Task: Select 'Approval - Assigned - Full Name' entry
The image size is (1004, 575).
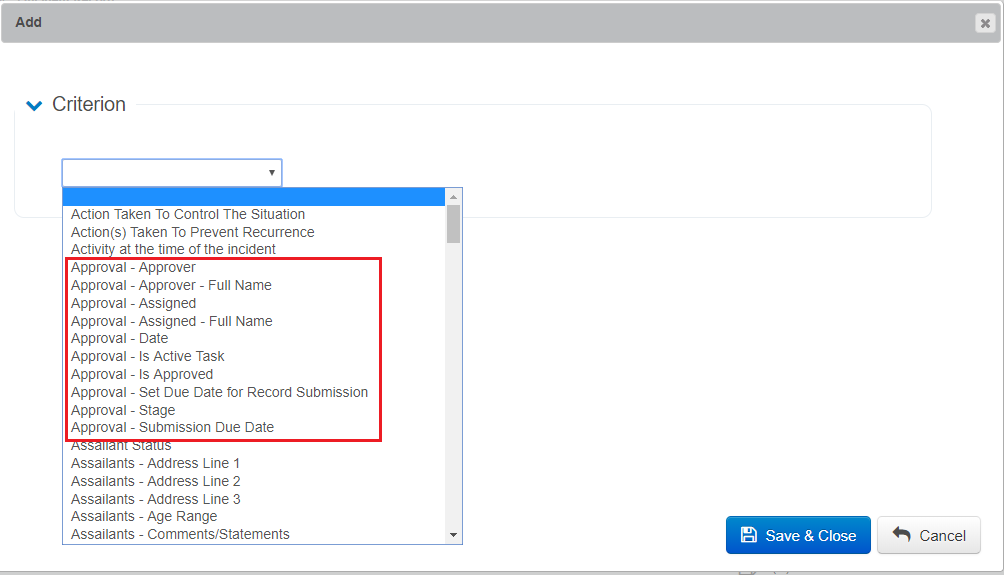Action: click(171, 321)
